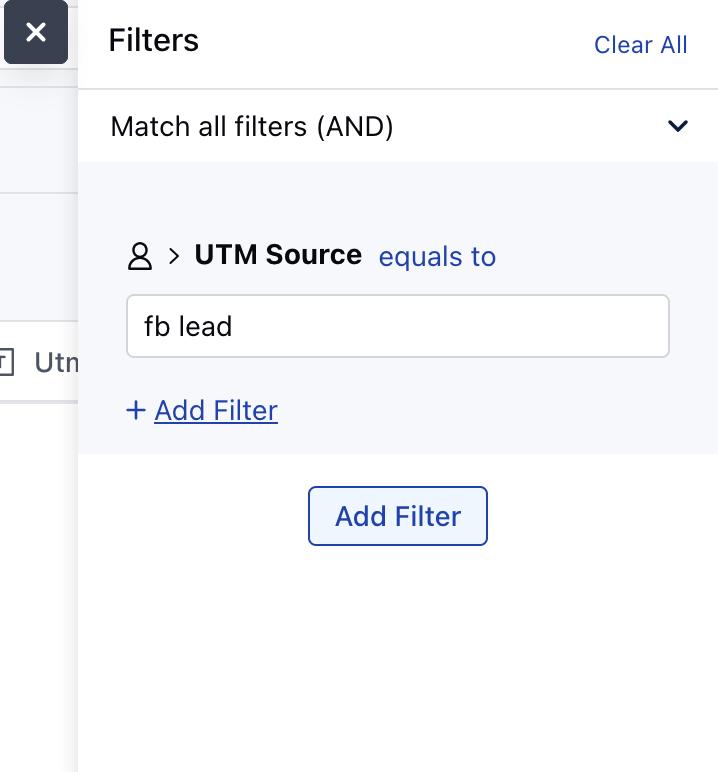The width and height of the screenshot is (718, 772).
Task: Click the plus icon next to Add Filter link
Action: coord(136,411)
